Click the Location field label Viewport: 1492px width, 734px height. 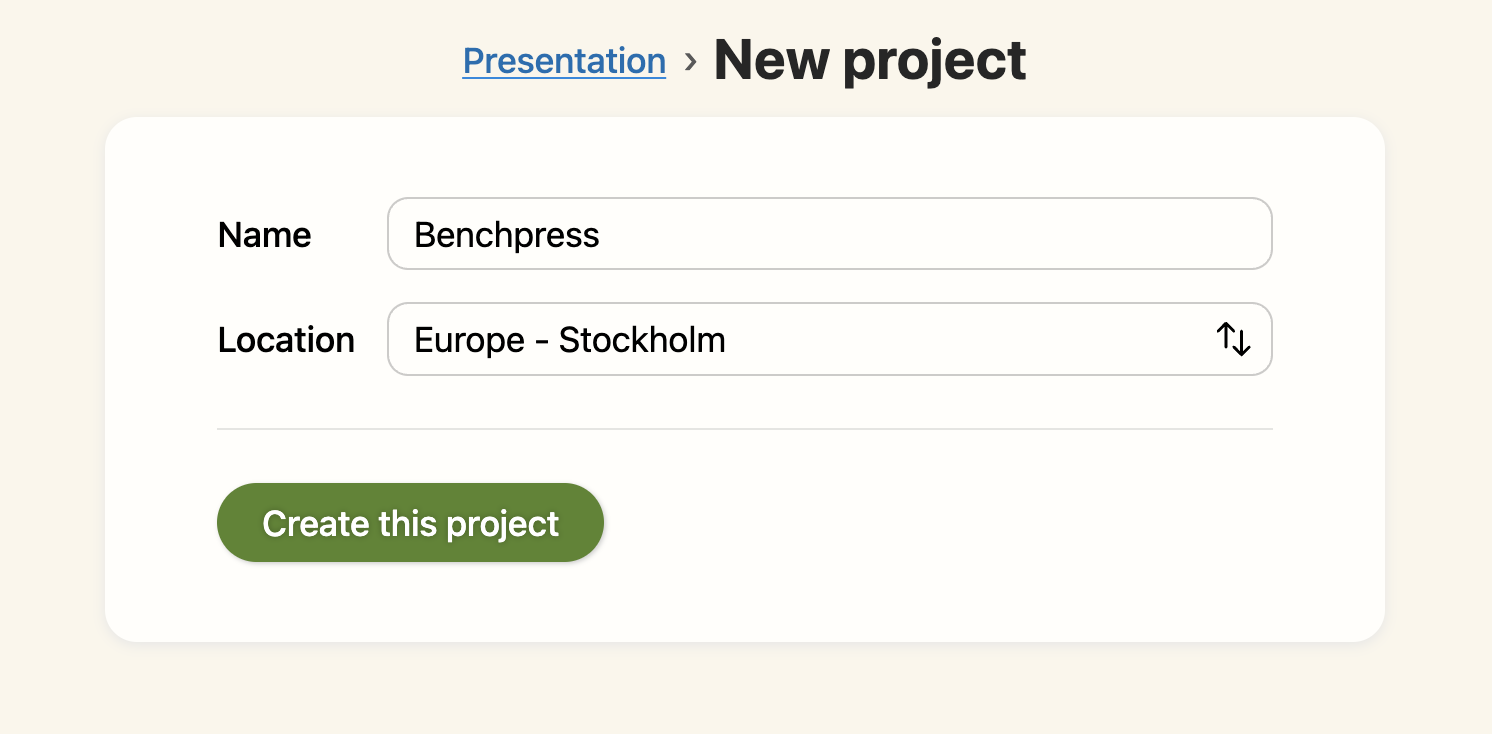point(286,340)
